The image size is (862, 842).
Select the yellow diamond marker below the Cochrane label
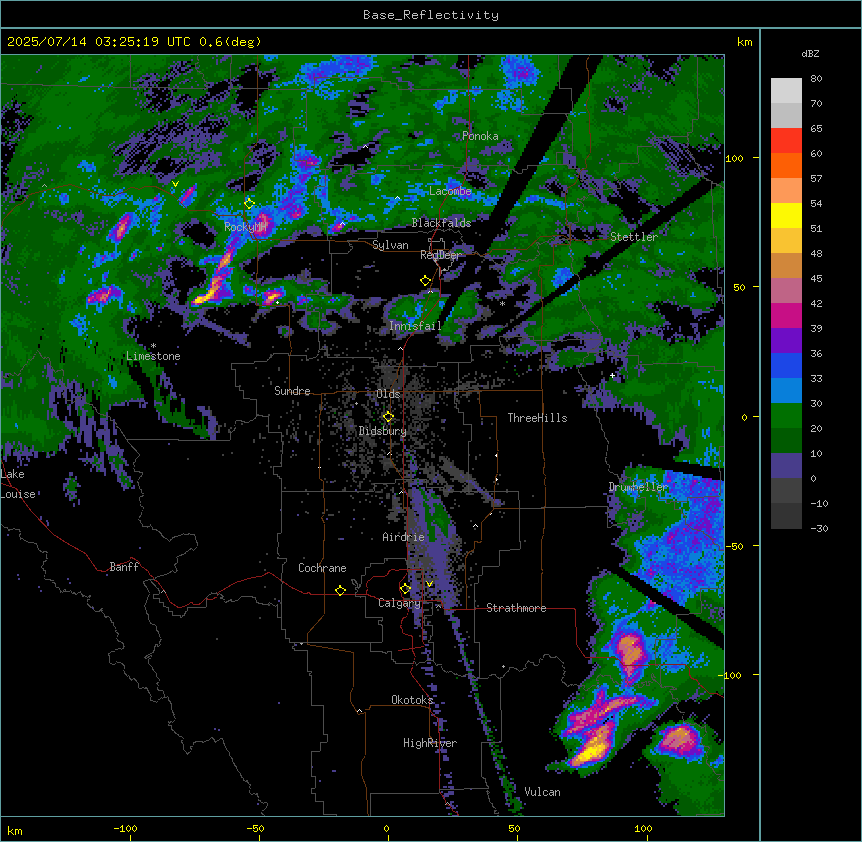coord(340,590)
